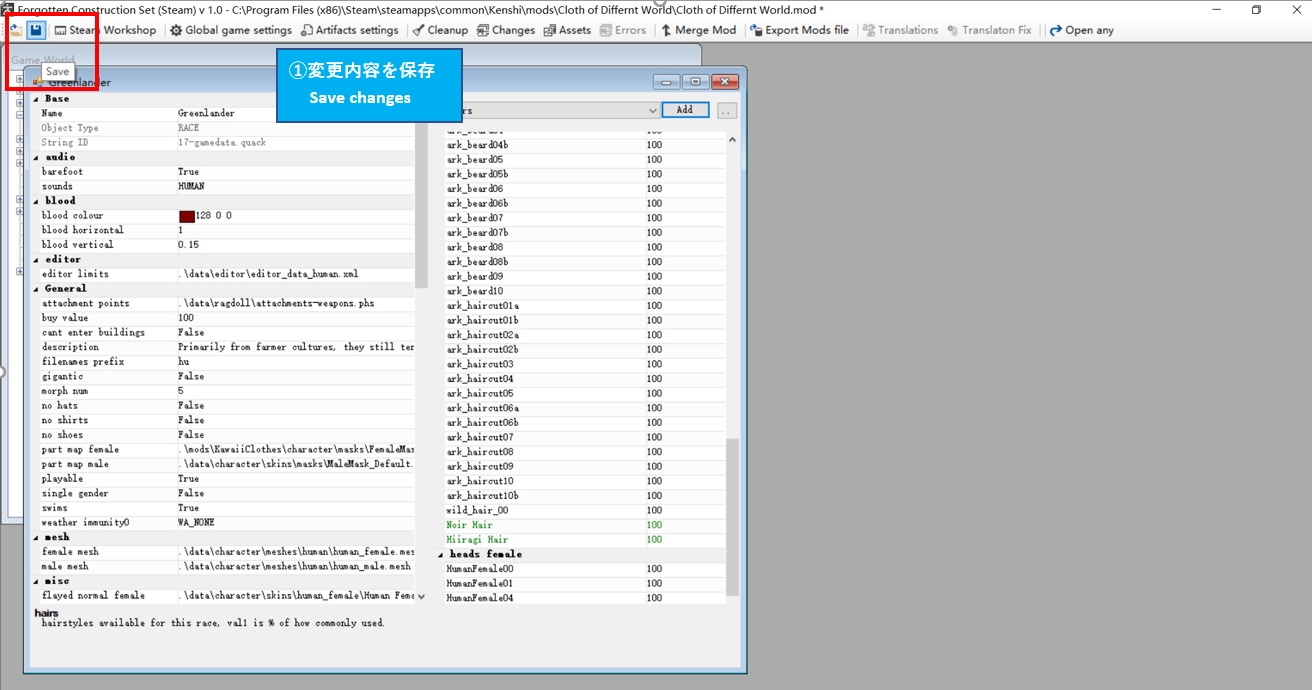Select the no shoes property row

click(224, 435)
